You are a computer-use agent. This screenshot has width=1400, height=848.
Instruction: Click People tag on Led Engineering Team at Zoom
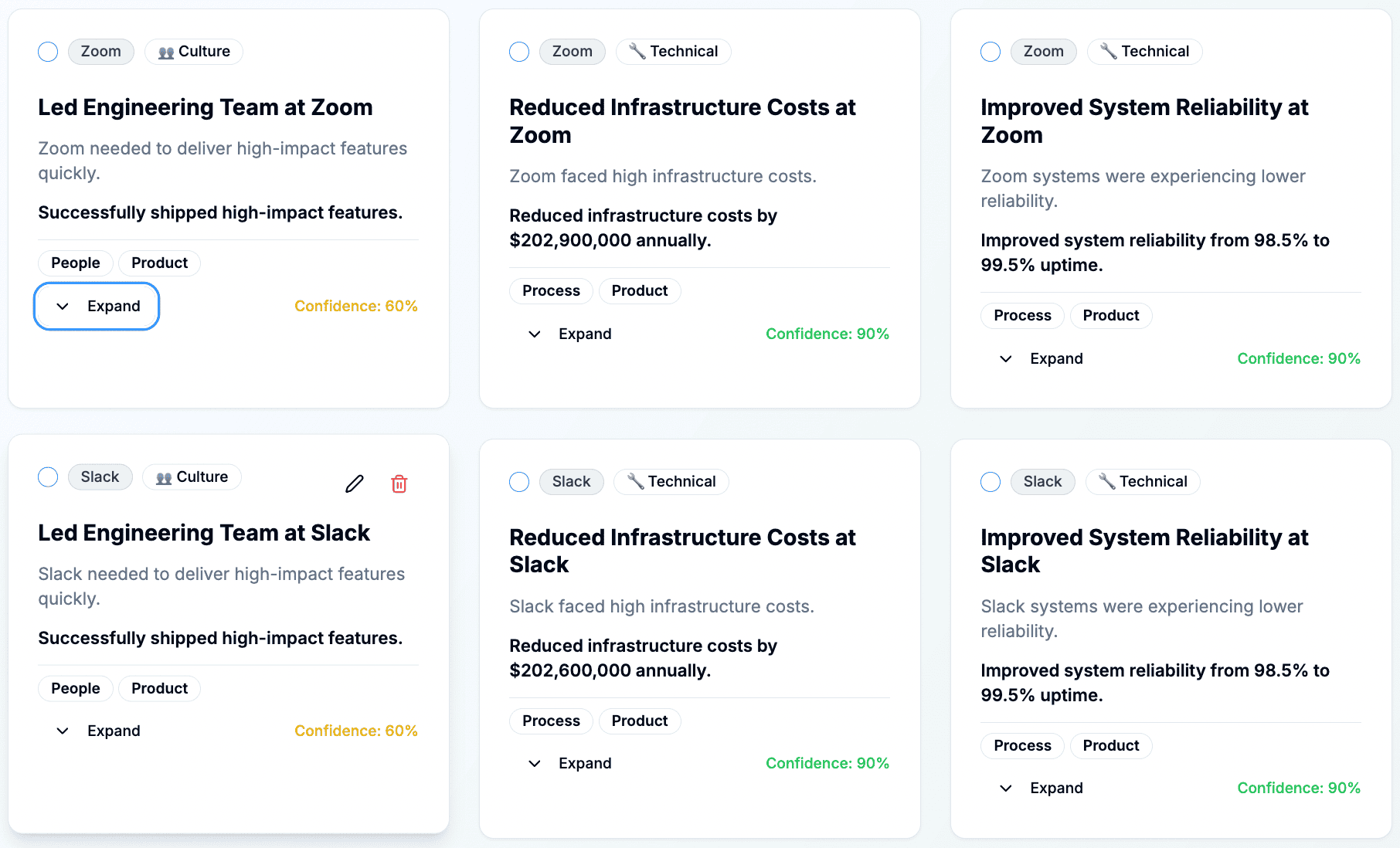pos(76,263)
